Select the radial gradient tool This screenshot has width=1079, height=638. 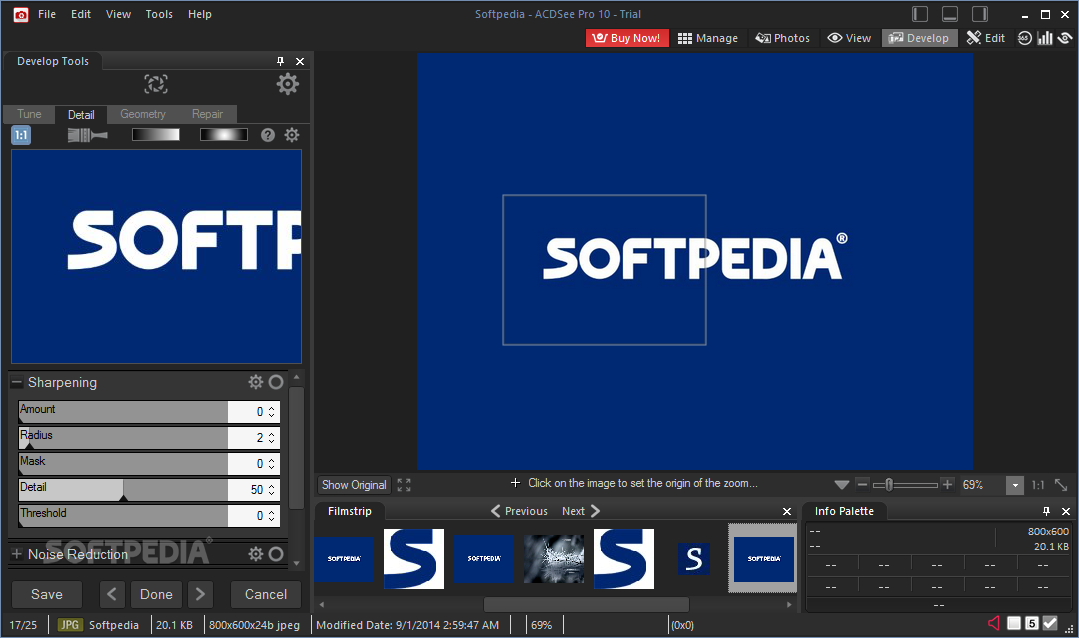click(224, 135)
